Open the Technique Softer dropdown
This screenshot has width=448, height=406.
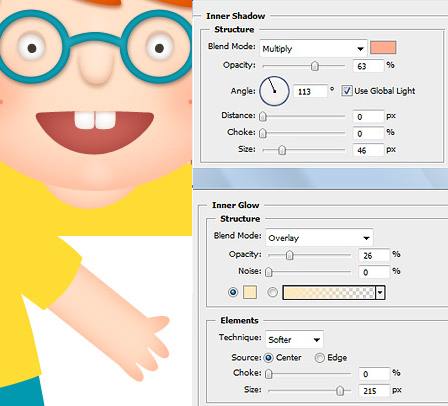coord(294,339)
